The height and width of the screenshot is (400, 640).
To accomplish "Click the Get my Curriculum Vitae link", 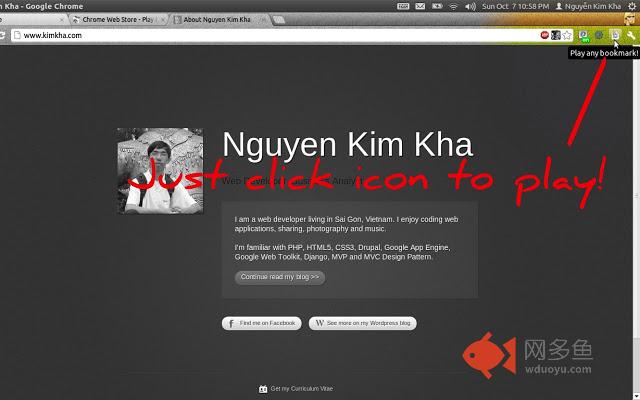I will (x=296, y=389).
